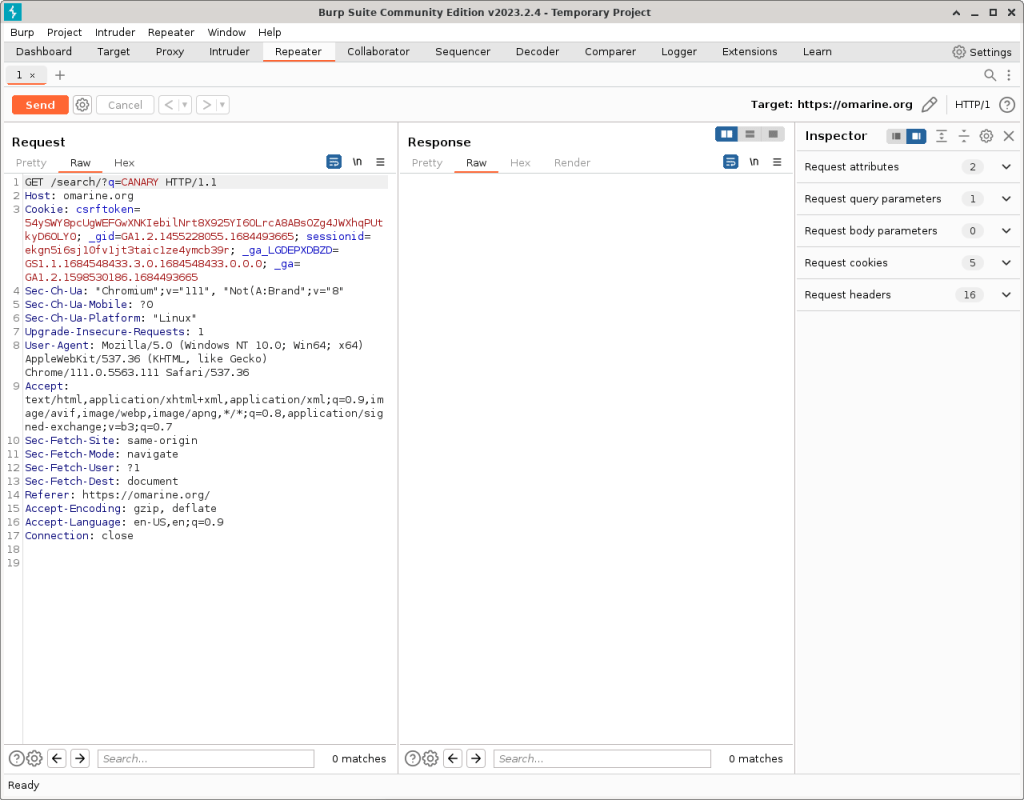Click the Response search input field

pos(602,759)
